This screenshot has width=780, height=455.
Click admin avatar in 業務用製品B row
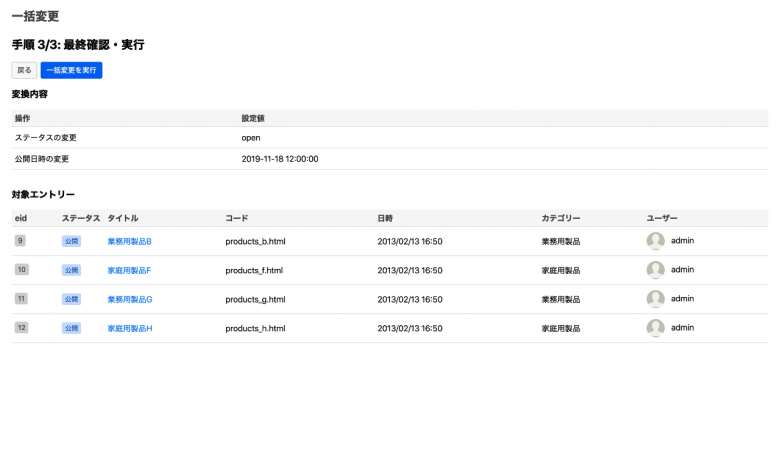(656, 241)
